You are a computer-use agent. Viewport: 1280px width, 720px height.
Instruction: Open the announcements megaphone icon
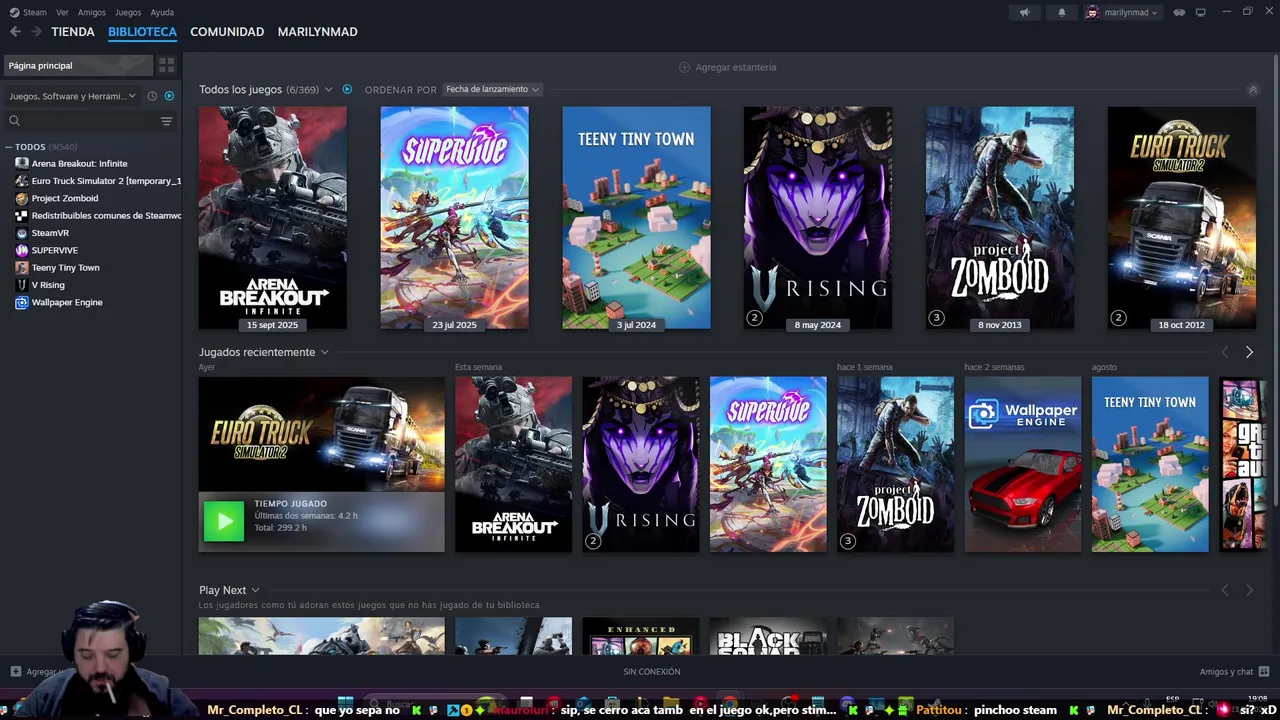1024,13
